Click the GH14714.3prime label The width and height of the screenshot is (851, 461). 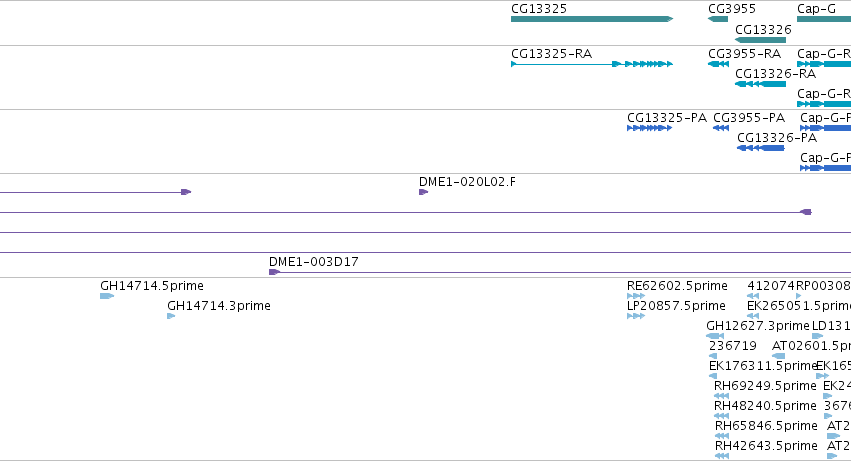pos(219,306)
